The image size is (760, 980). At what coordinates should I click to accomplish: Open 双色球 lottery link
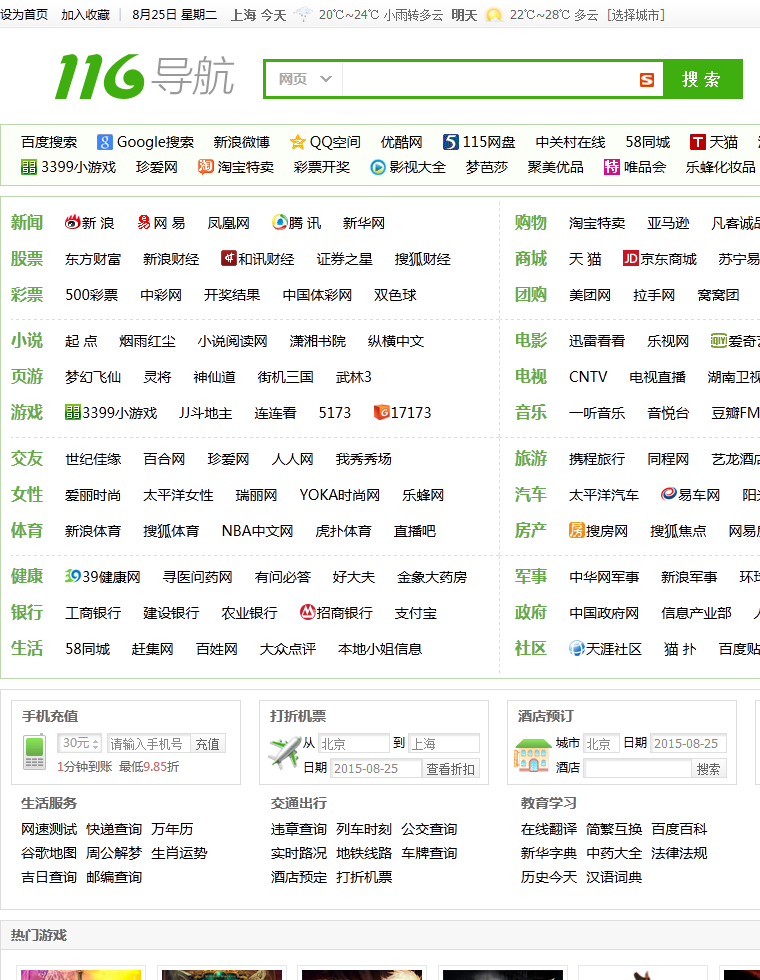[x=395, y=295]
